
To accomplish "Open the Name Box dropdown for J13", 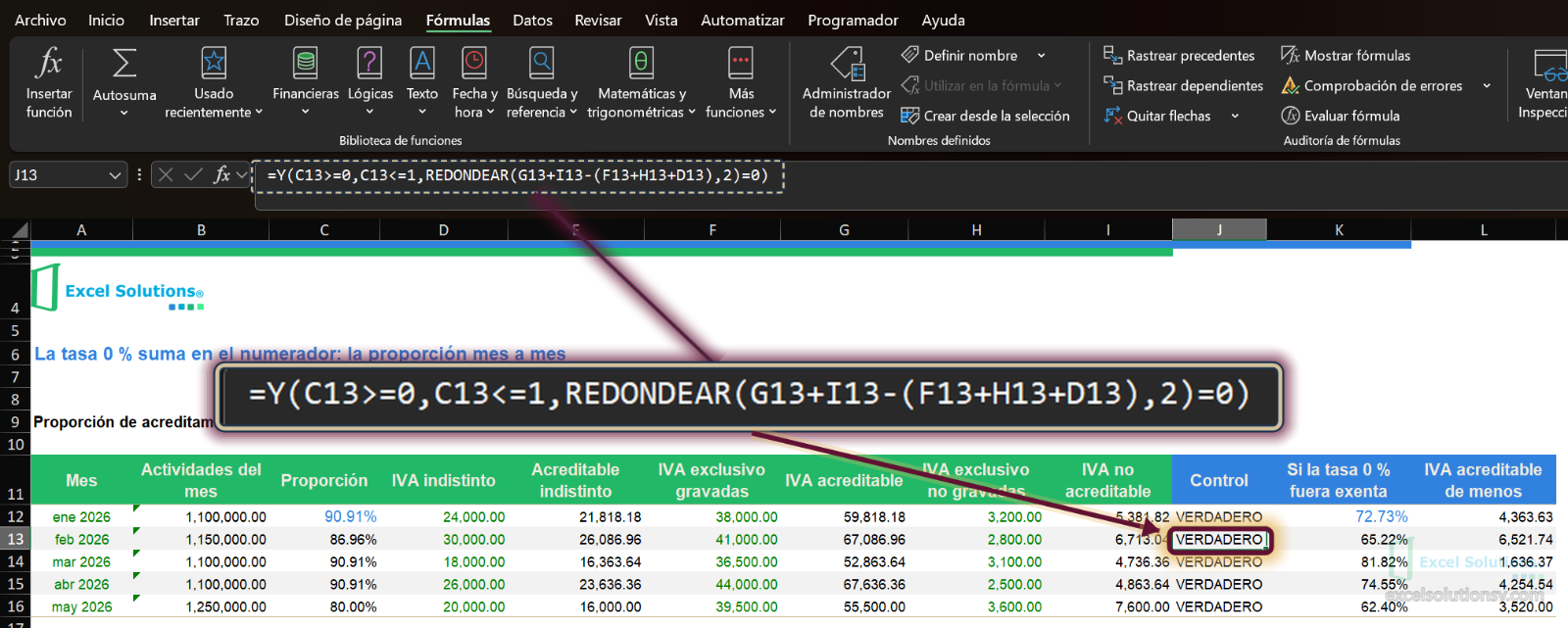I will pyautogui.click(x=115, y=175).
